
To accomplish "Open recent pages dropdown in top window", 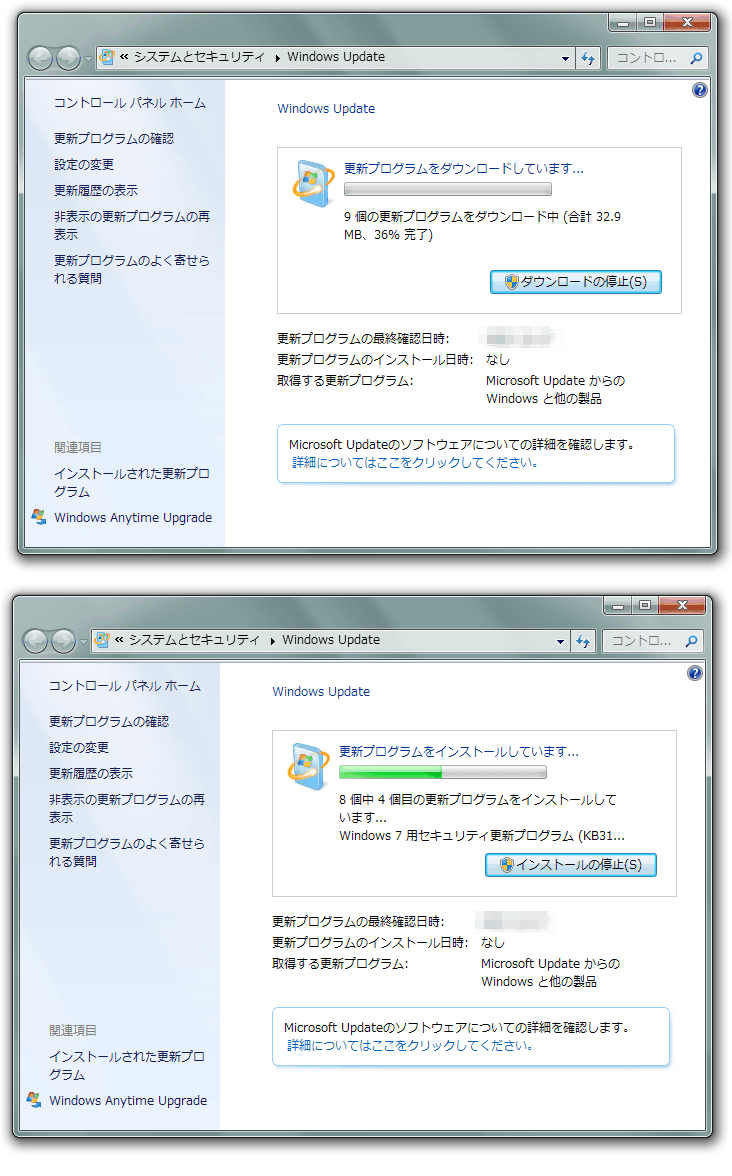I will (x=88, y=58).
